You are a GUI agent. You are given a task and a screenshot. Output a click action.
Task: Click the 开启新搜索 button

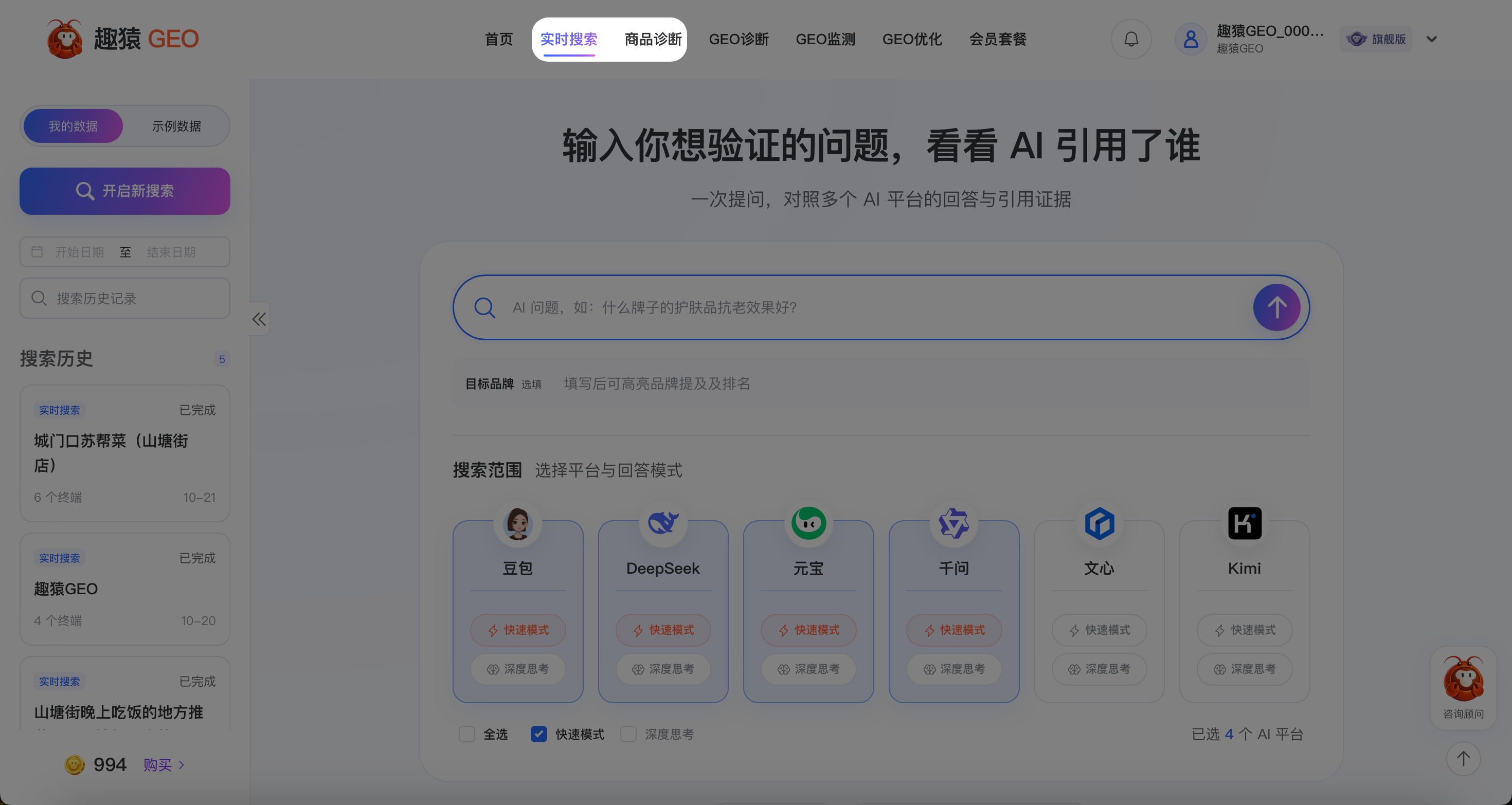click(125, 191)
